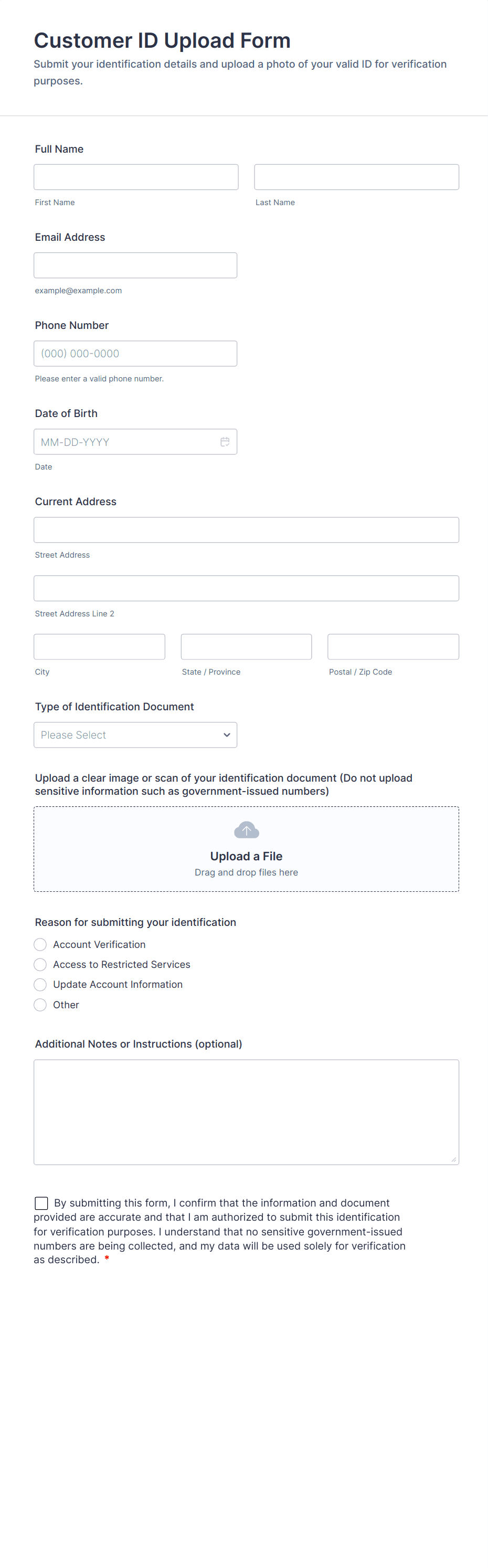Focus the First Name input field
488x1568 pixels.
[136, 177]
